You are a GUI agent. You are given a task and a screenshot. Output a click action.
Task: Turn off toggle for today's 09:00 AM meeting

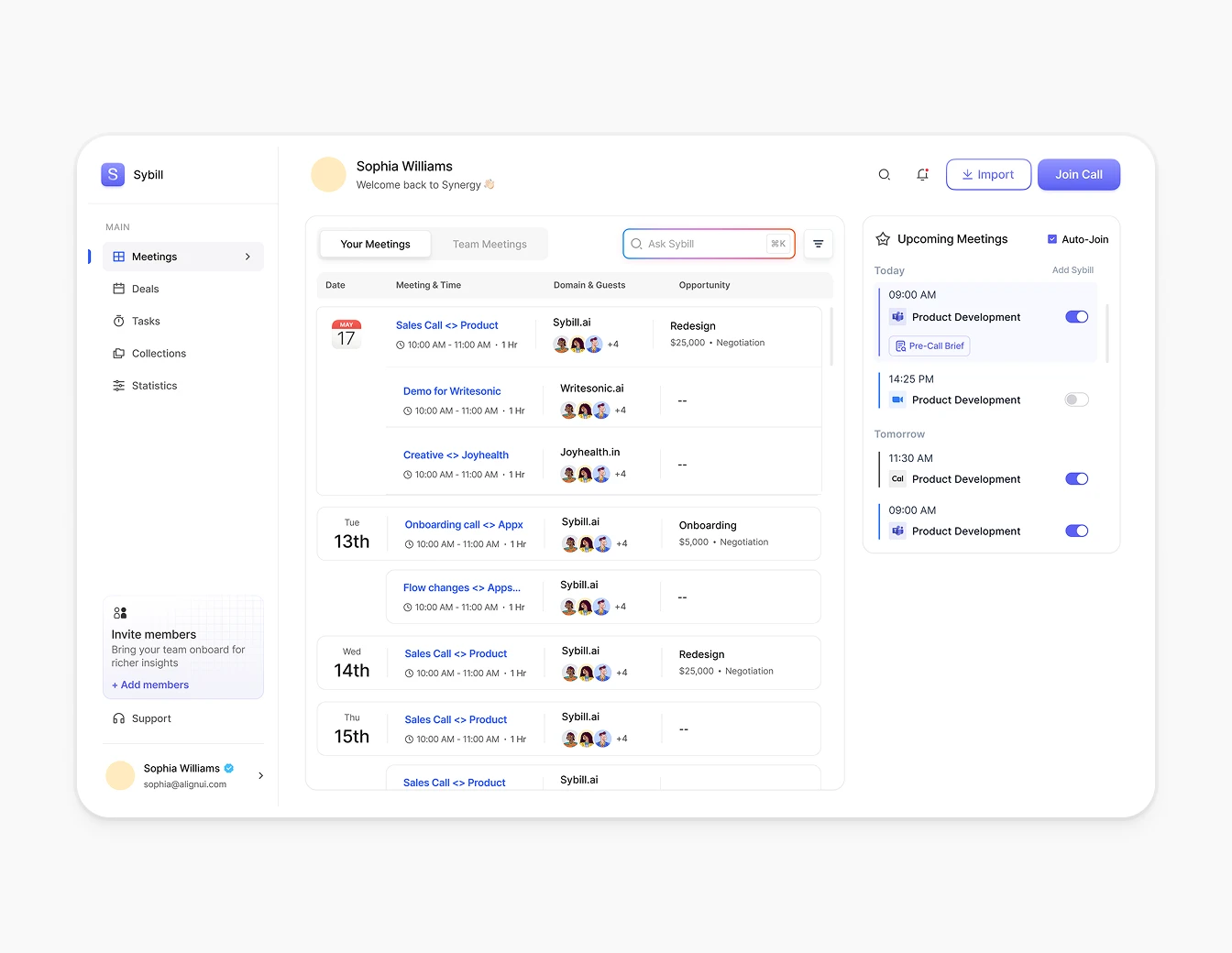pyautogui.click(x=1076, y=317)
